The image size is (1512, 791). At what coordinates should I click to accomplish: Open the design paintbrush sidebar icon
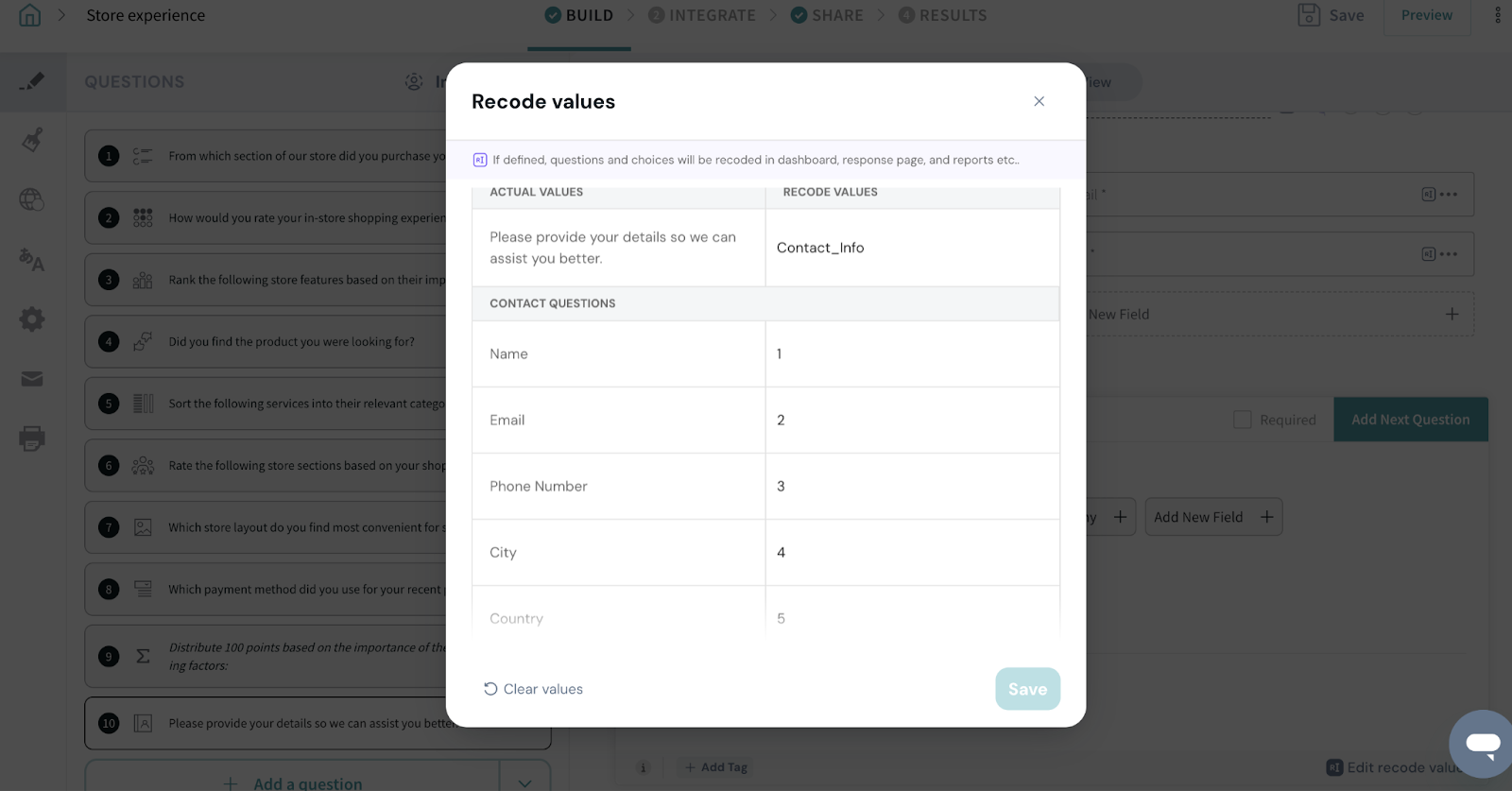32,141
